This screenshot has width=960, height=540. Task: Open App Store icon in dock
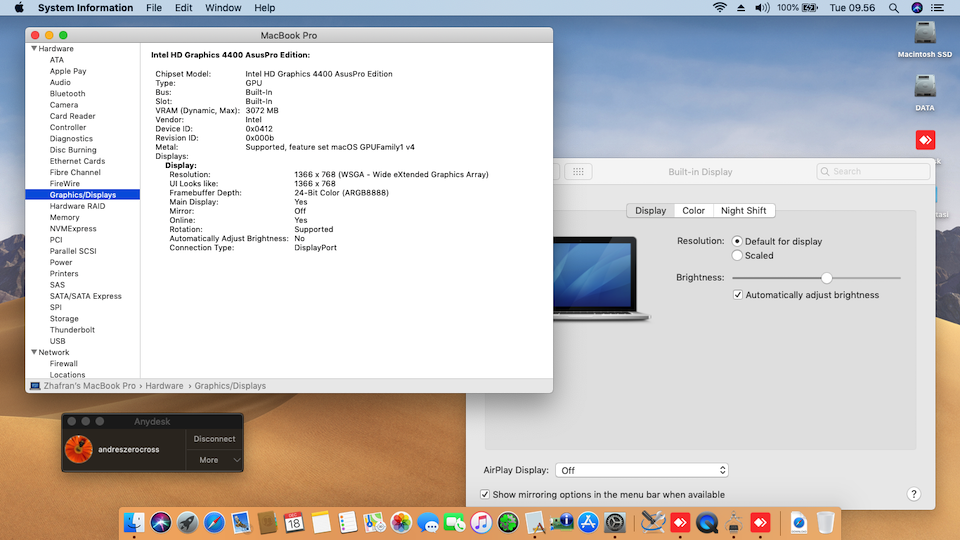coord(588,523)
